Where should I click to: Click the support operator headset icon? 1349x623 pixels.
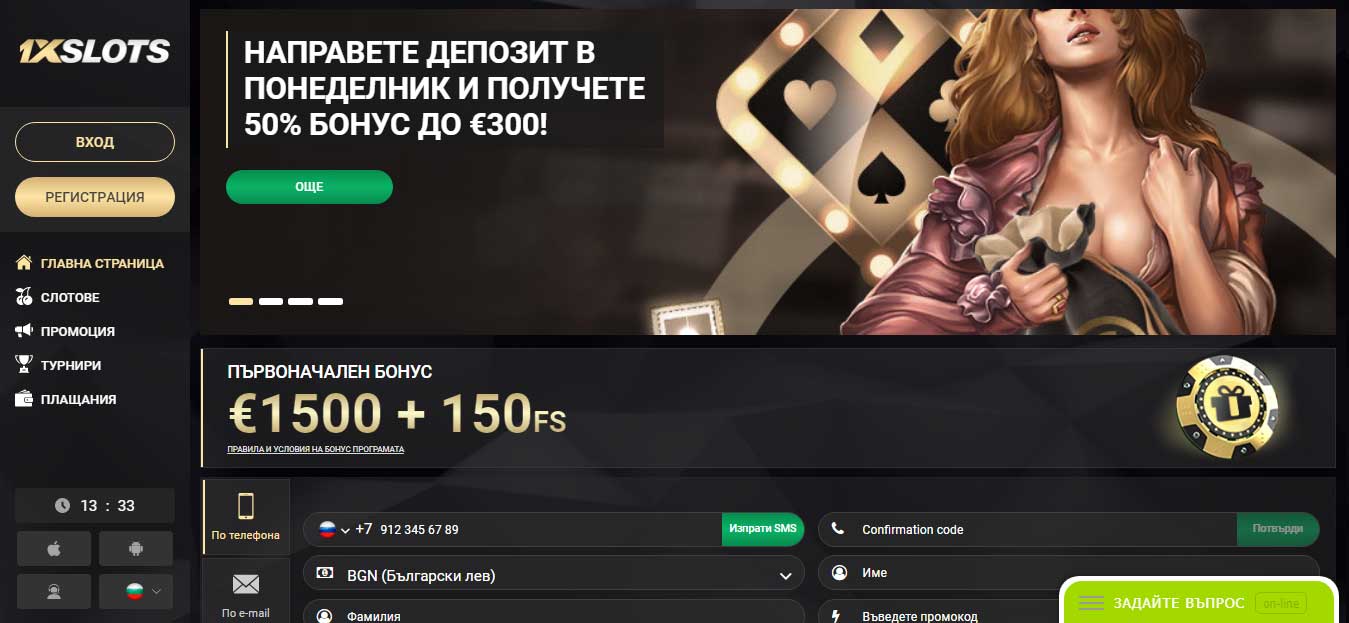[x=54, y=591]
